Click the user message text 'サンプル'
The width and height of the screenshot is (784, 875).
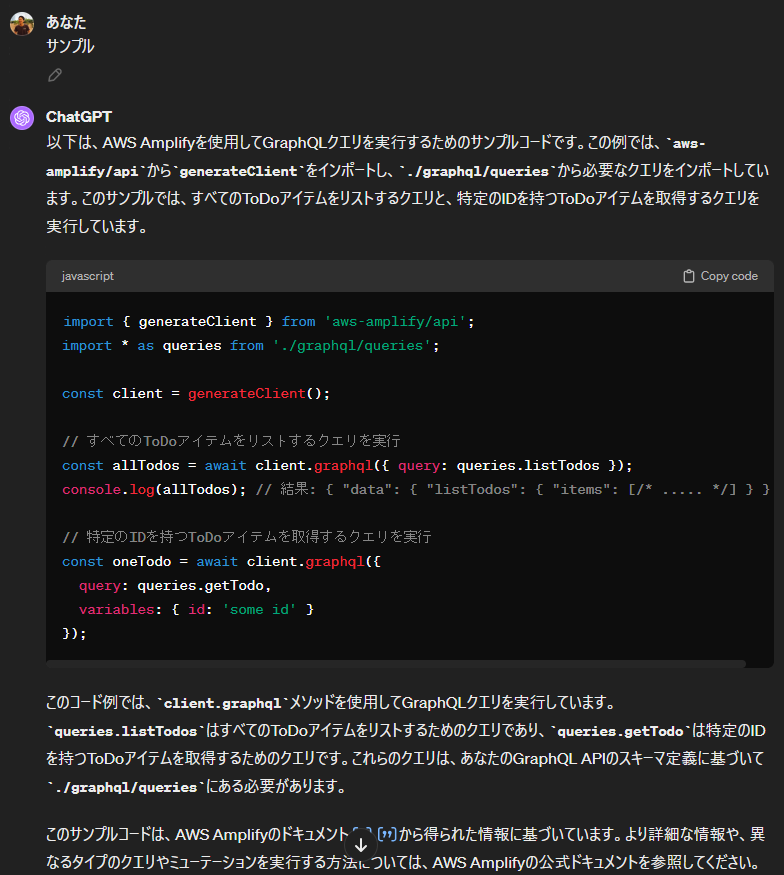click(70, 46)
